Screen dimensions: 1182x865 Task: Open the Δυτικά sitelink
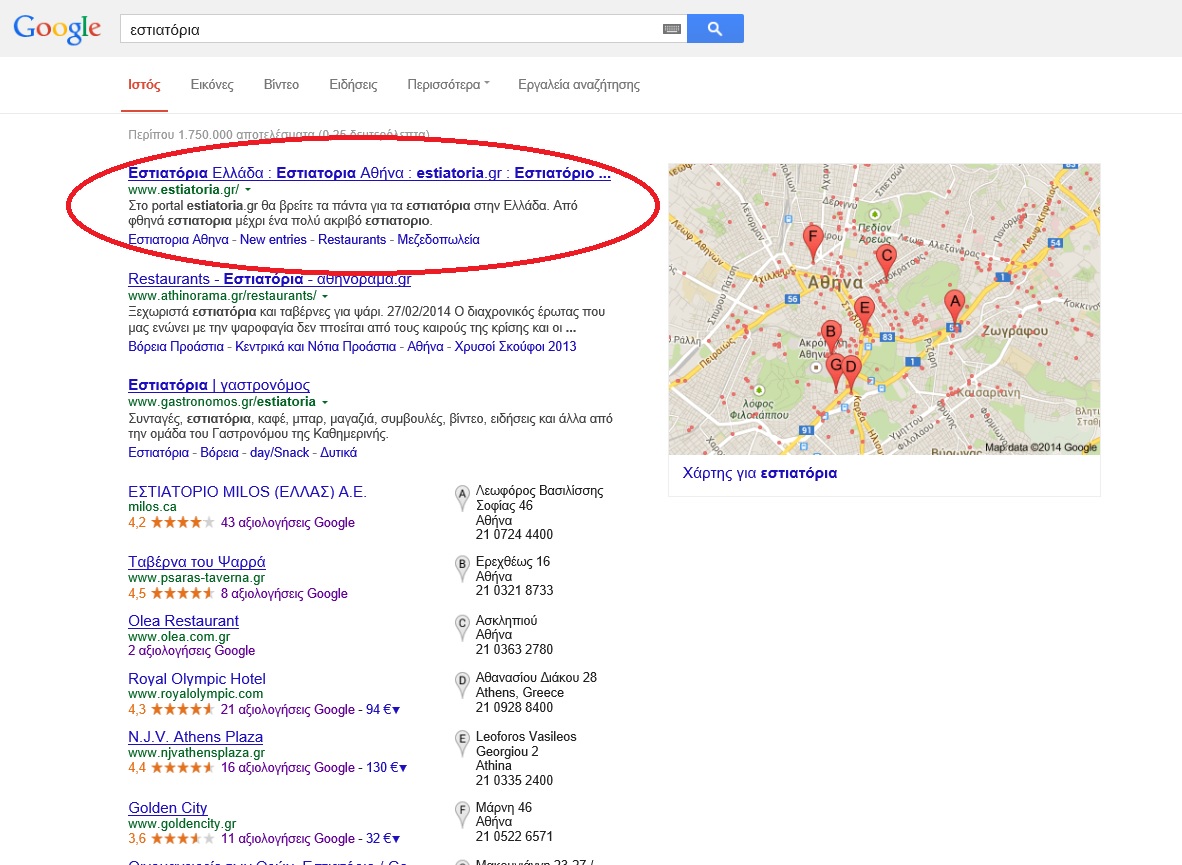point(338,452)
